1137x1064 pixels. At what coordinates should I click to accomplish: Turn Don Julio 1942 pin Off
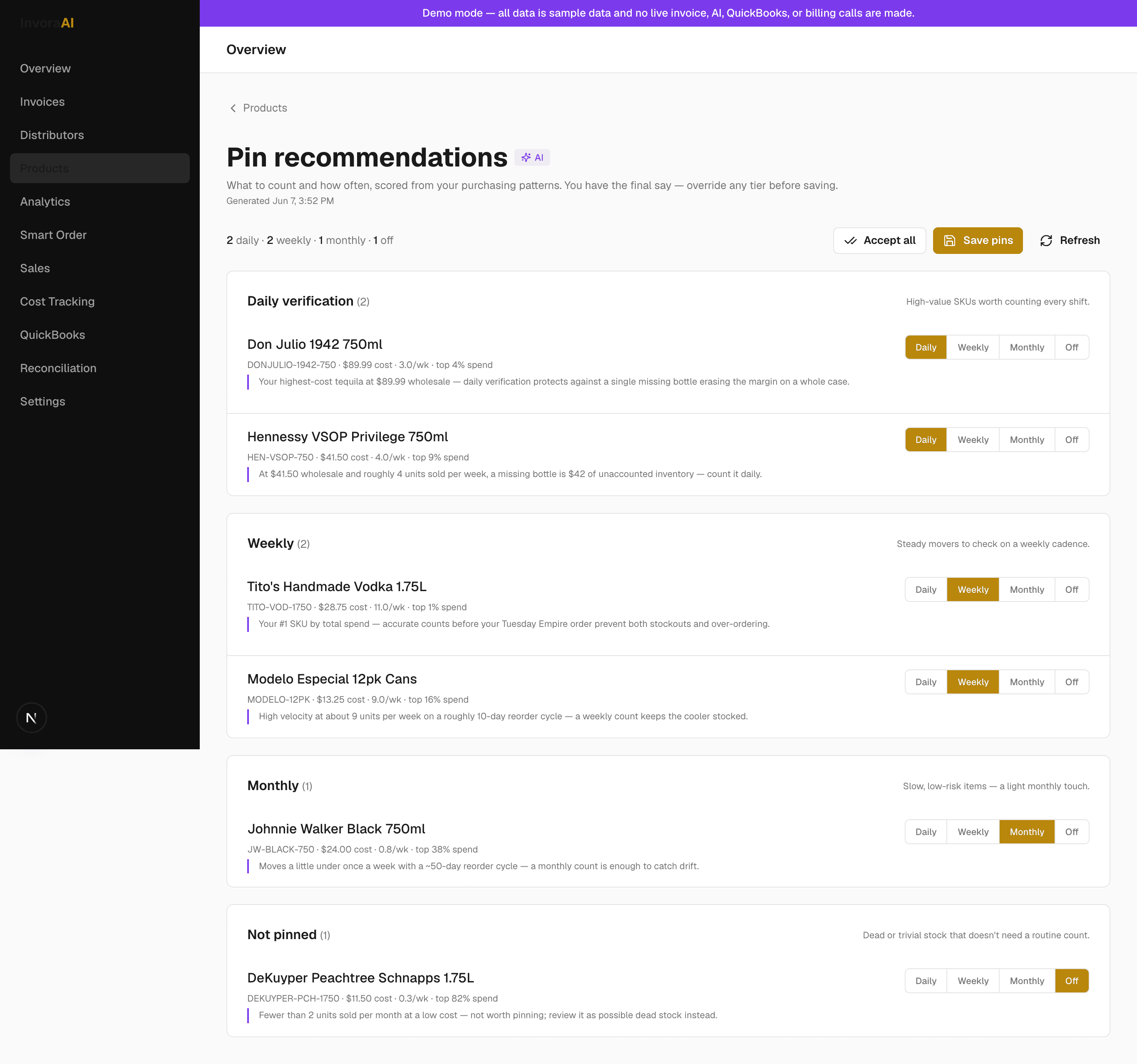tap(1071, 347)
